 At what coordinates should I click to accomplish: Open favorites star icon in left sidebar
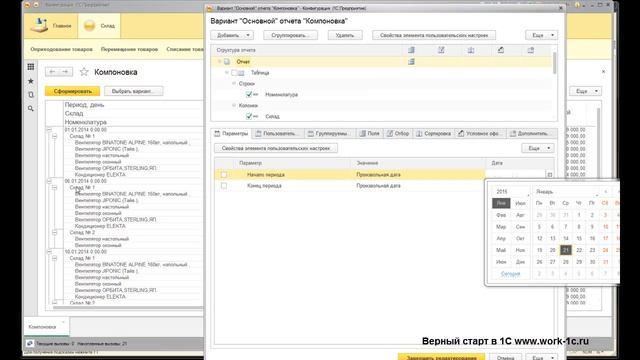click(31, 81)
